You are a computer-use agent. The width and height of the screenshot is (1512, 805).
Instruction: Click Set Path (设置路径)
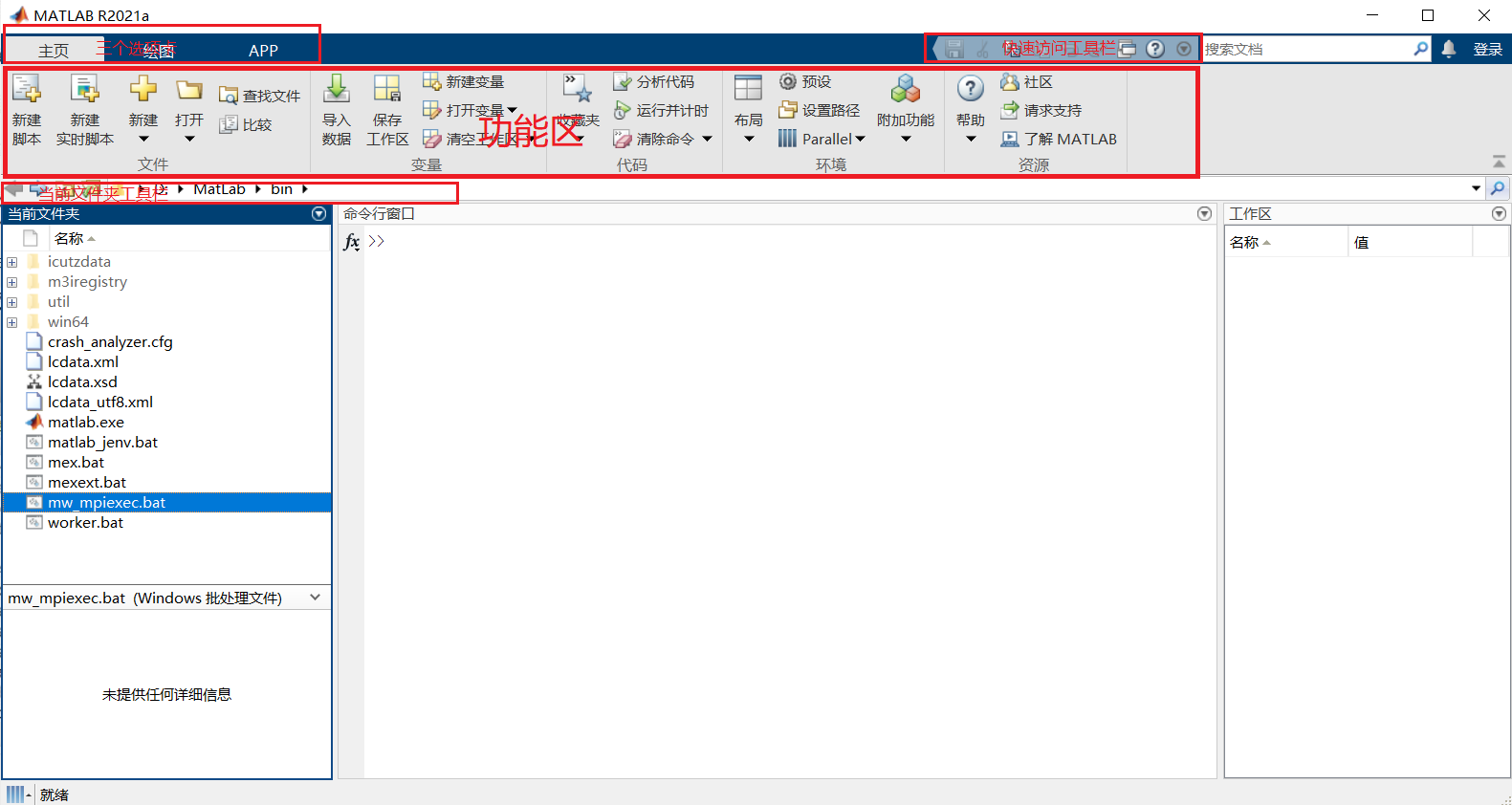tap(820, 110)
